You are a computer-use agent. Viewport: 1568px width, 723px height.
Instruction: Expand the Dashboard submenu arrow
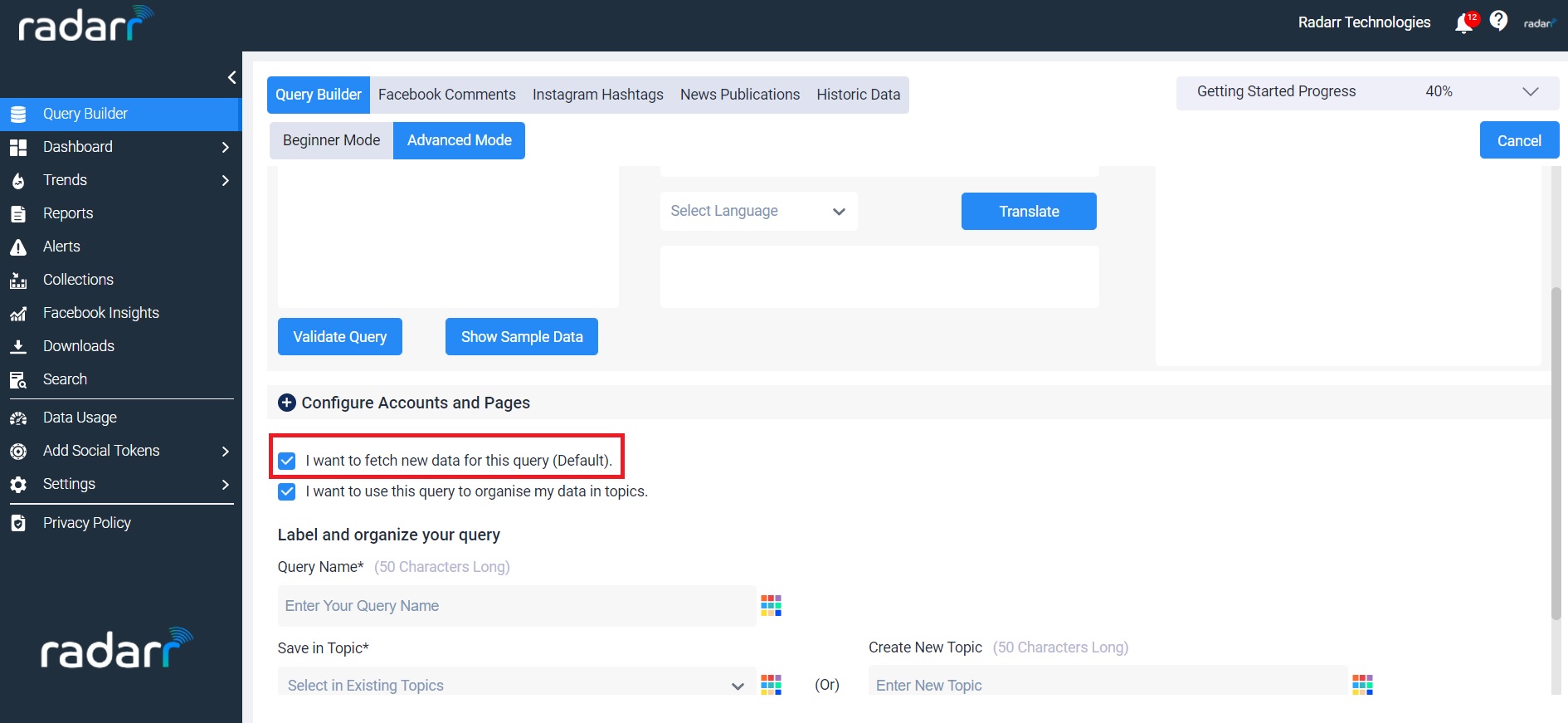tap(225, 147)
